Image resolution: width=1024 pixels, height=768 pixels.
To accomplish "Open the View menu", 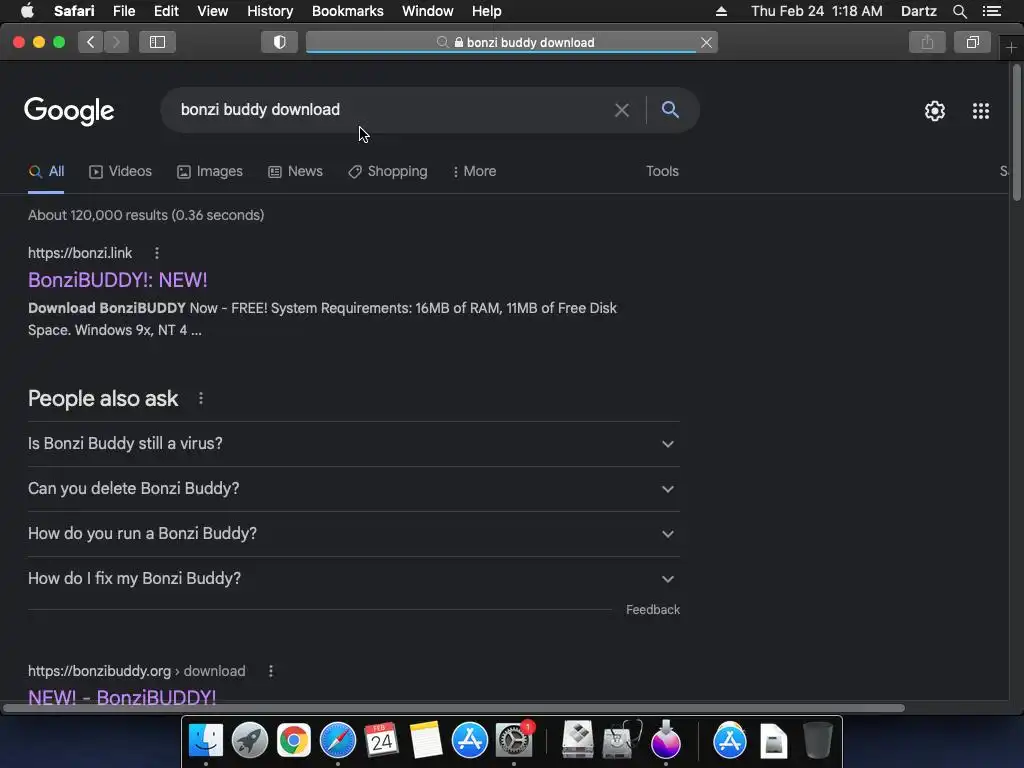I will point(213,11).
